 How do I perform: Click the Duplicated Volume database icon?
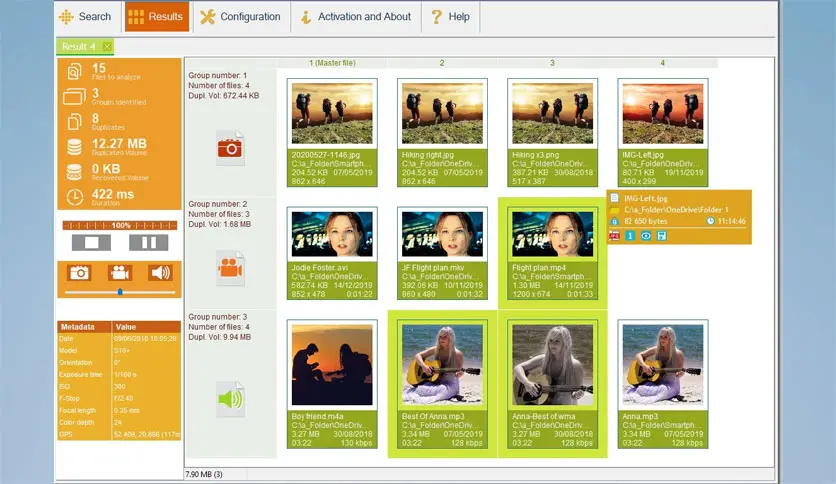click(74, 147)
